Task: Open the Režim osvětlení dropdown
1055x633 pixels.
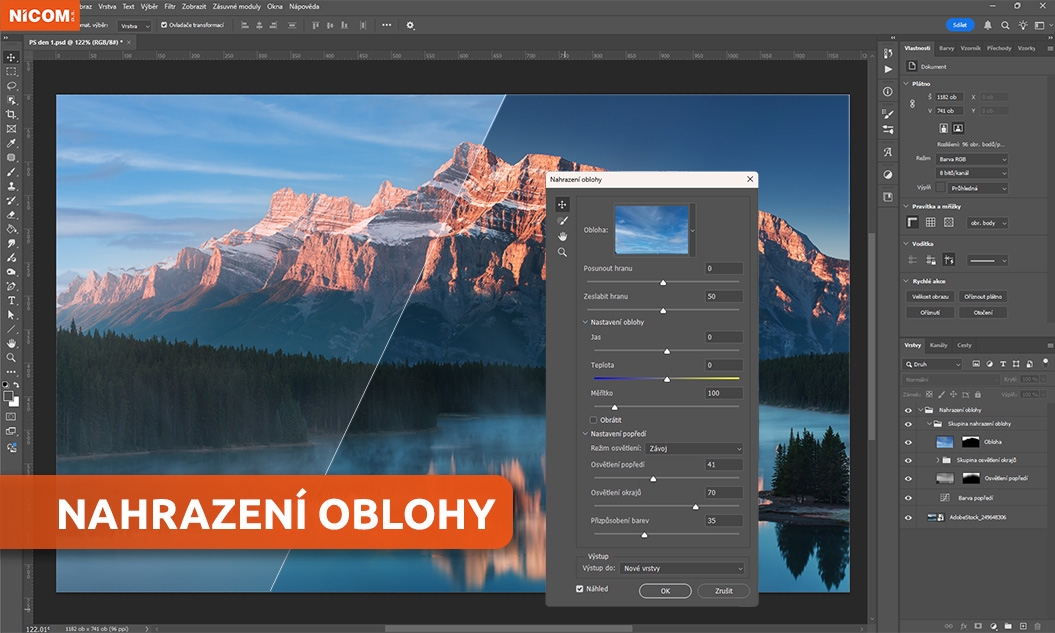Action: coord(694,449)
